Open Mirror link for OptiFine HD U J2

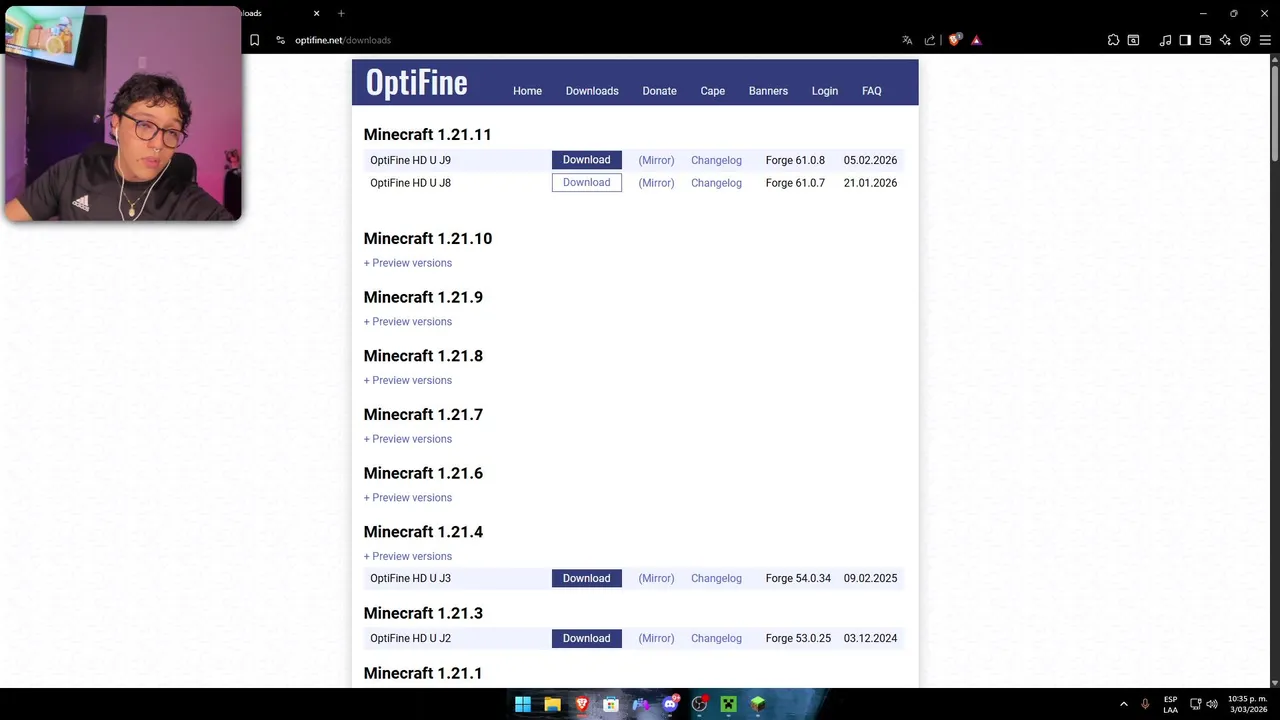(656, 638)
